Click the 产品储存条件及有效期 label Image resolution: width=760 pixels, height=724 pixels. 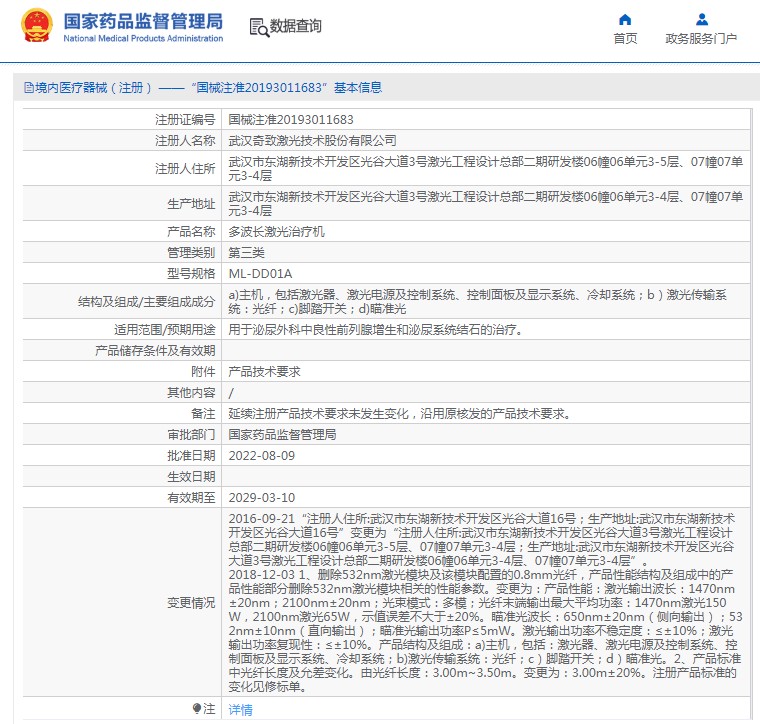coord(155,351)
